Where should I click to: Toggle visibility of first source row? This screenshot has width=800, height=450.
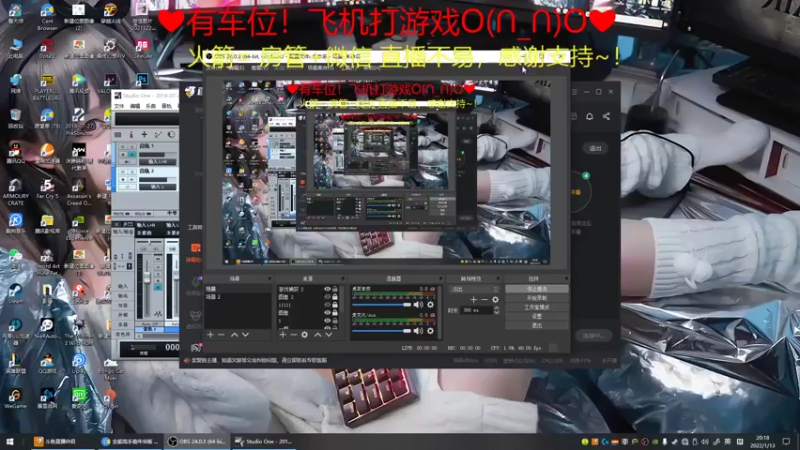point(328,289)
